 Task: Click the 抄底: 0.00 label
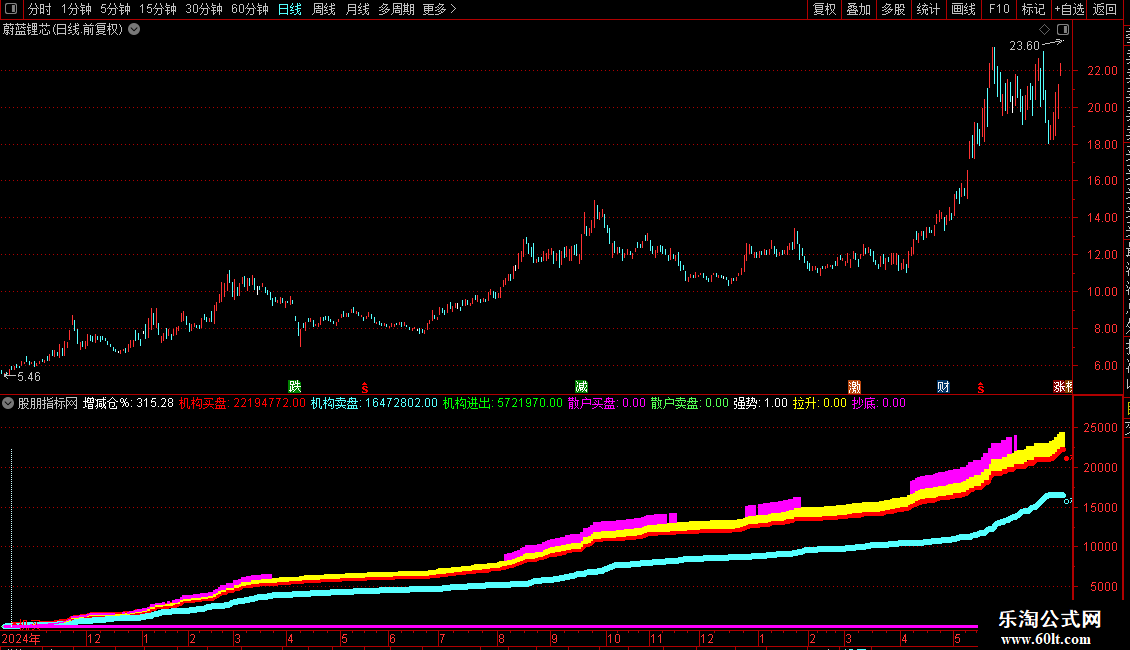coord(878,404)
